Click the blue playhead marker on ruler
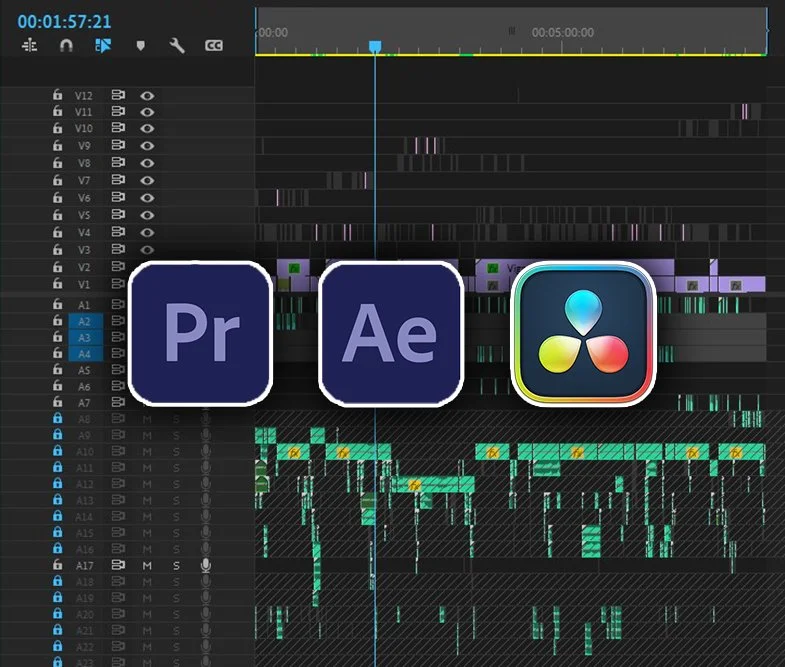The height and width of the screenshot is (667, 785). pos(375,47)
